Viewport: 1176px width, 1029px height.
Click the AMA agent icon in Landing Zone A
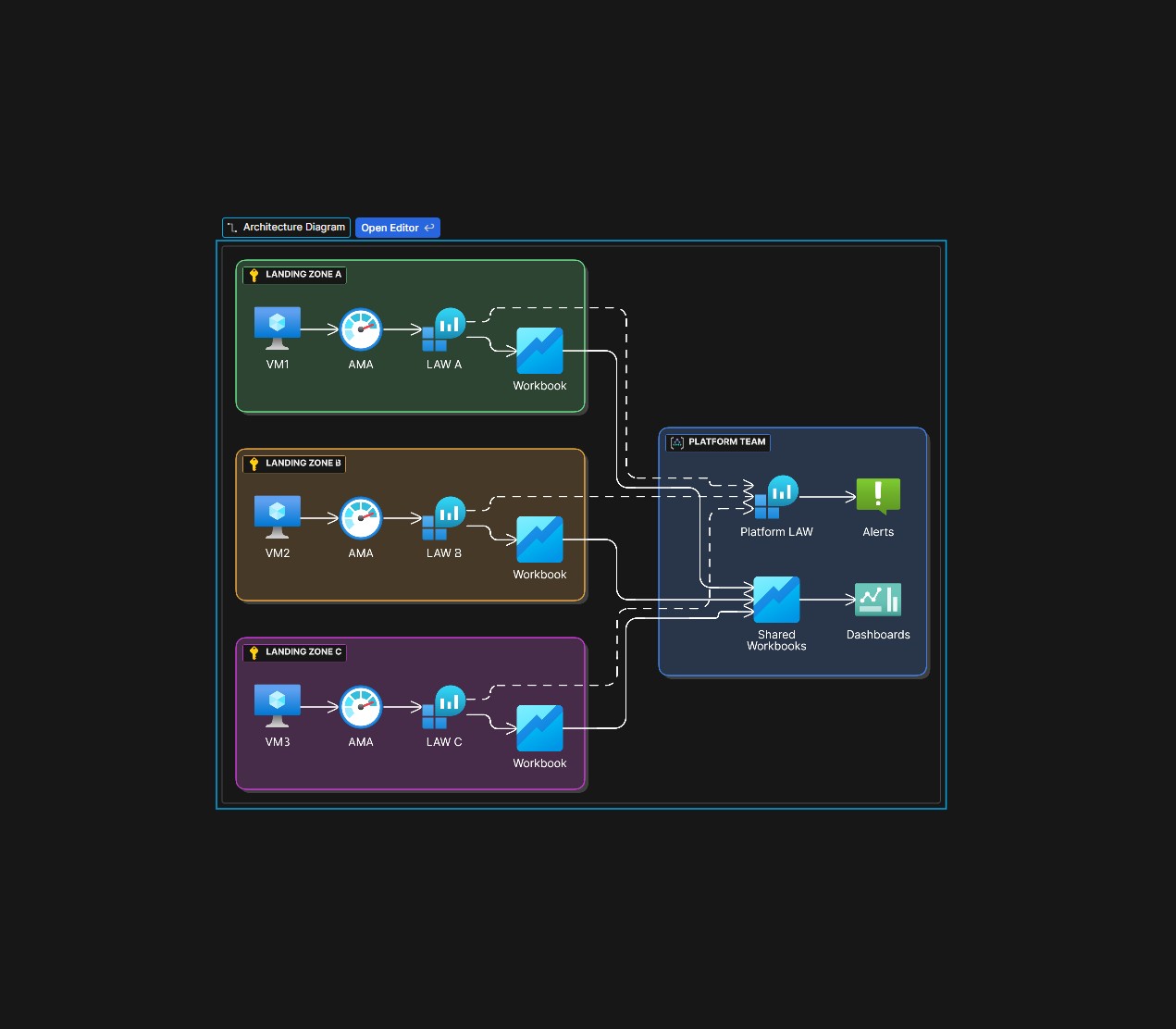pos(360,328)
